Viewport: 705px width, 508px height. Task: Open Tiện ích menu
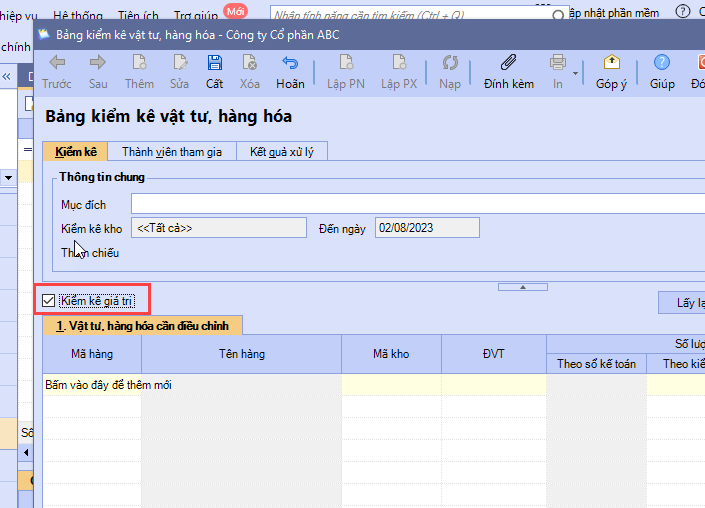tap(138, 16)
